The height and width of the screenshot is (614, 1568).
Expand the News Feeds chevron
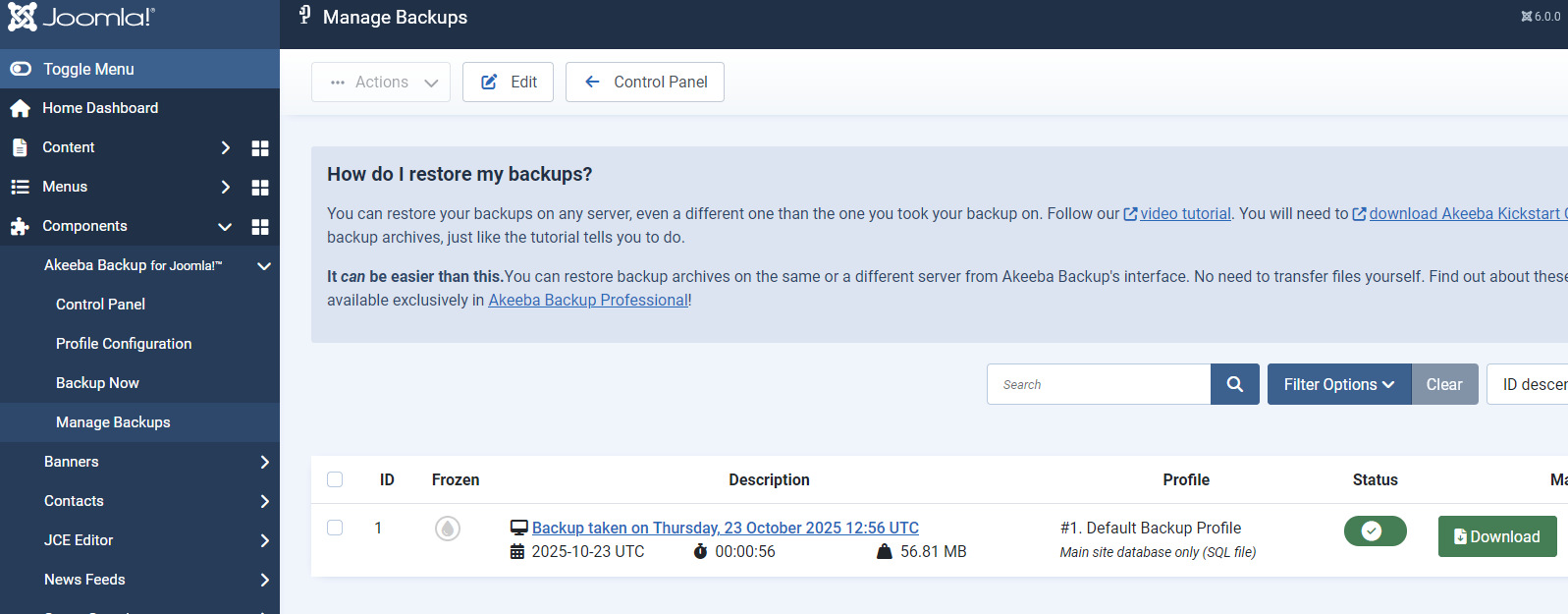264,580
